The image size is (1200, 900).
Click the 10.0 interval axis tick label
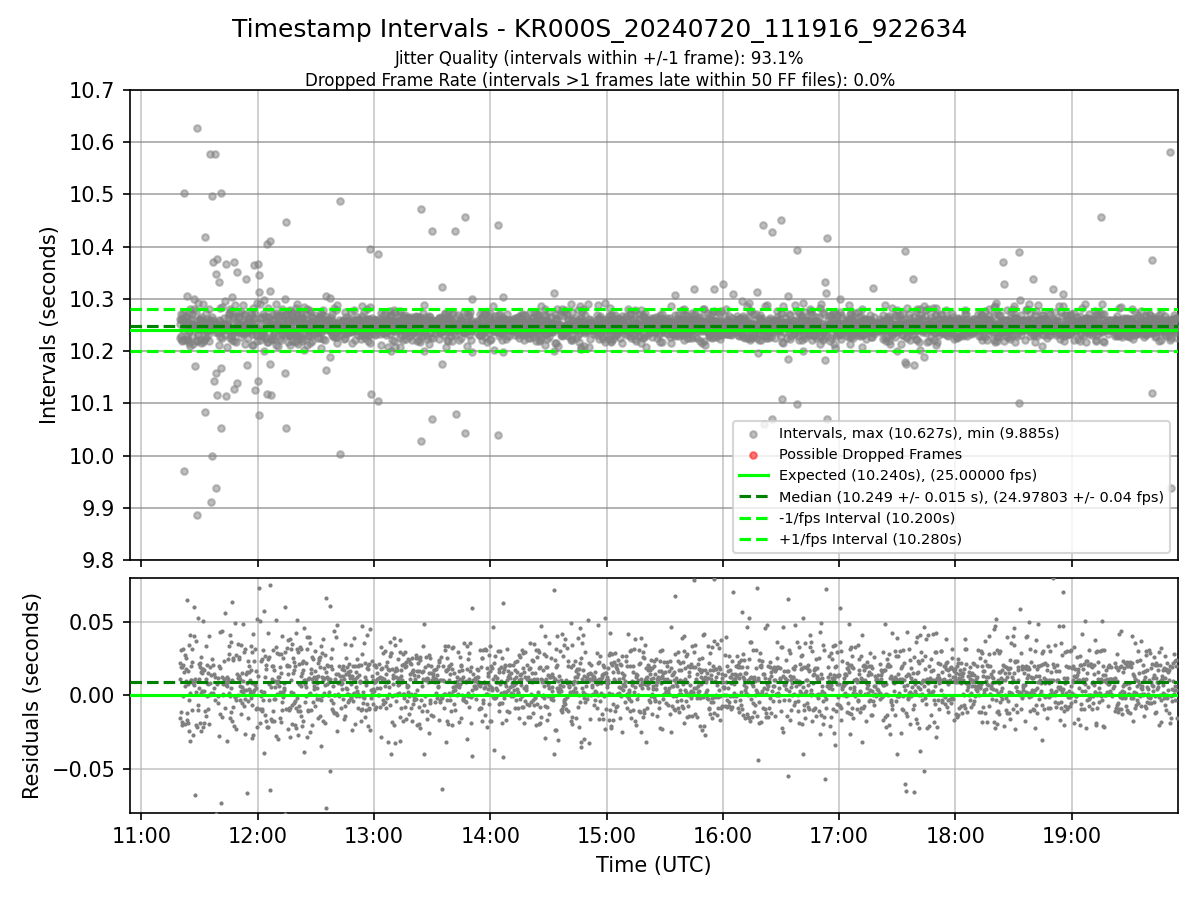[91, 456]
